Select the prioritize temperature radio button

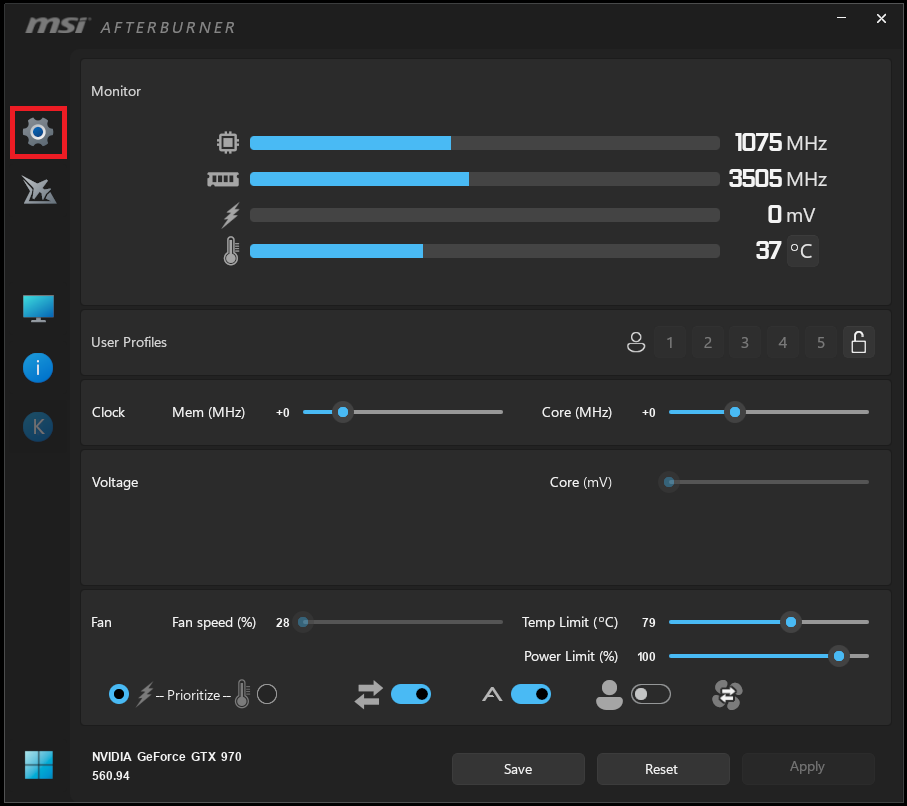(267, 694)
